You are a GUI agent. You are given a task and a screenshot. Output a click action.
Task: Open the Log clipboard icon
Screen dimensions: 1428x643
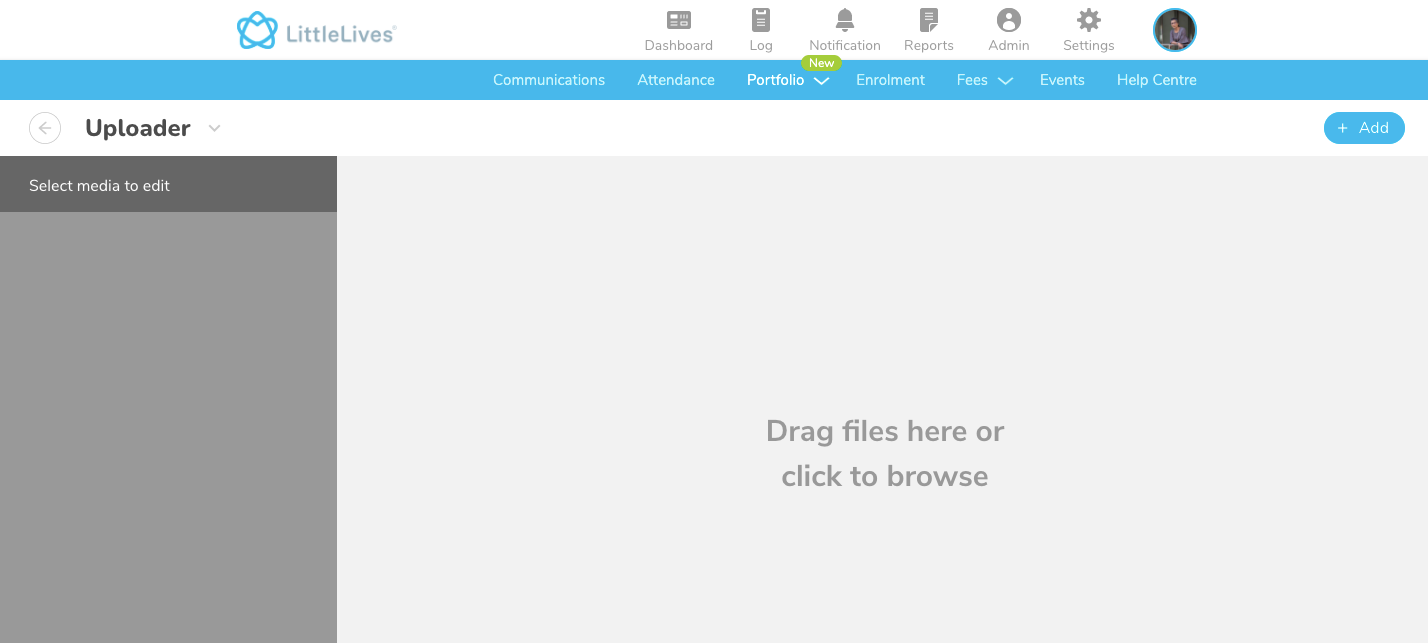(x=761, y=20)
